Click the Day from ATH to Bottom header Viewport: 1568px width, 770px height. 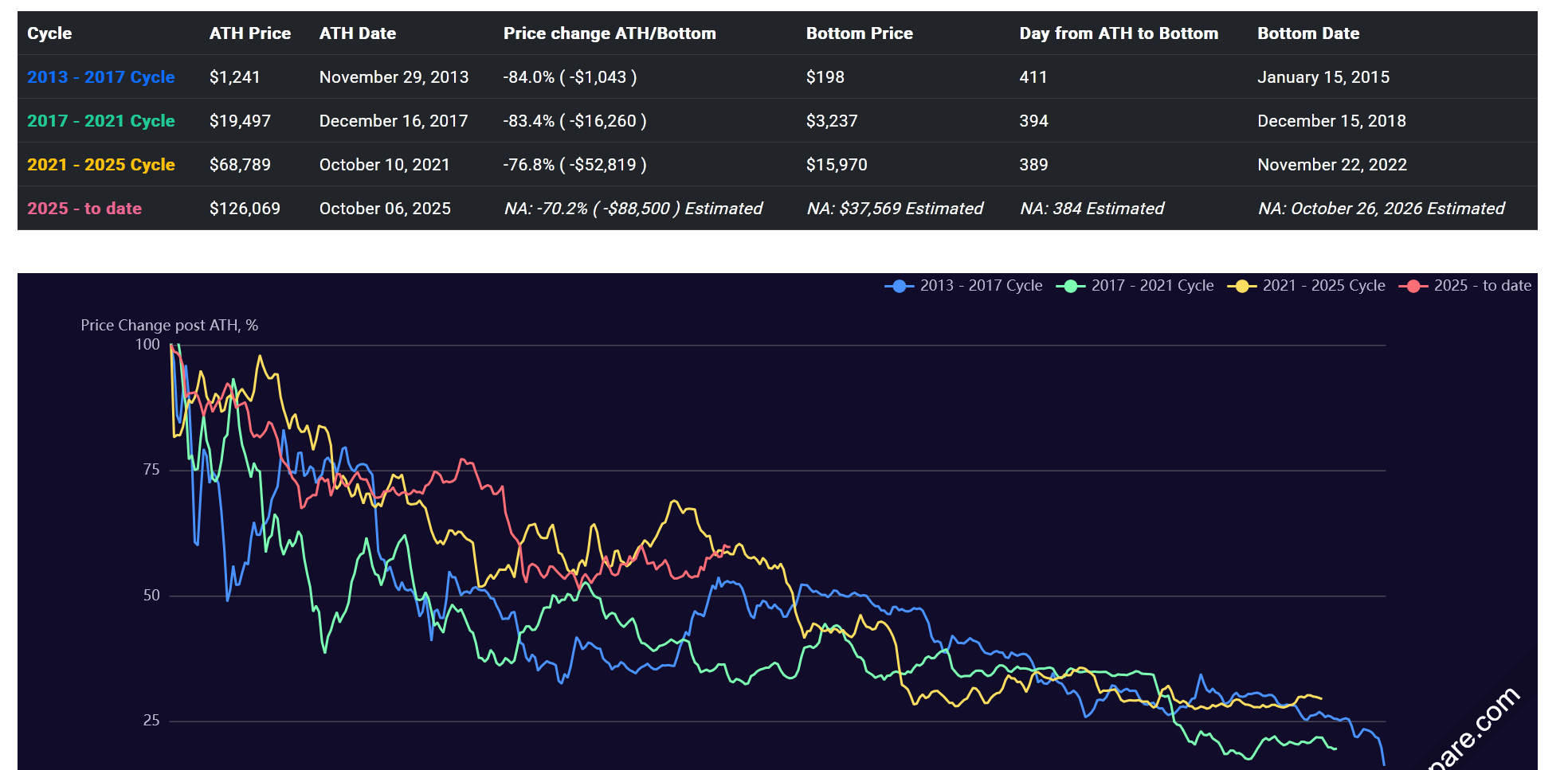1119,33
